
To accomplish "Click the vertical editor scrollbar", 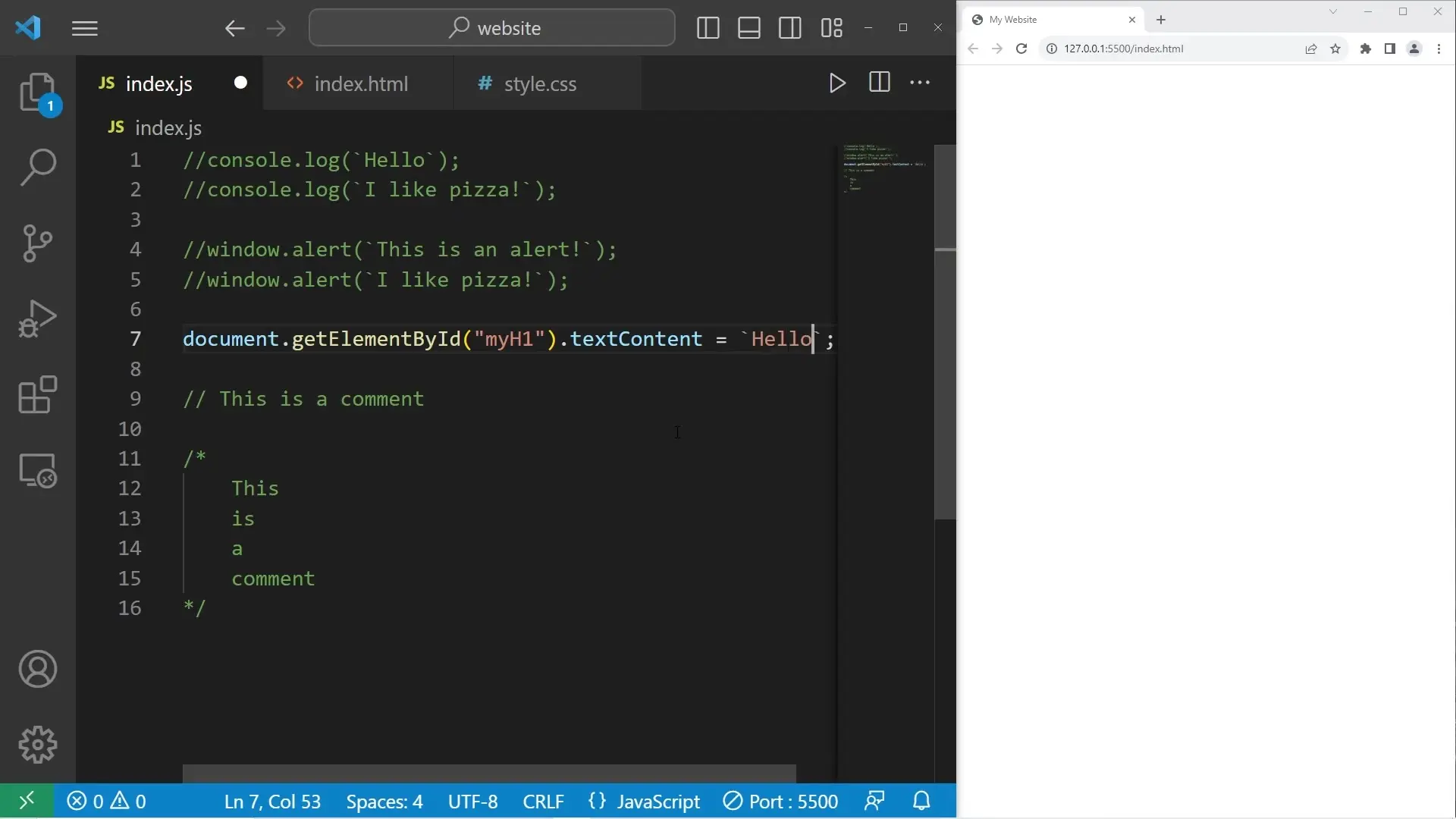I will tap(945, 331).
